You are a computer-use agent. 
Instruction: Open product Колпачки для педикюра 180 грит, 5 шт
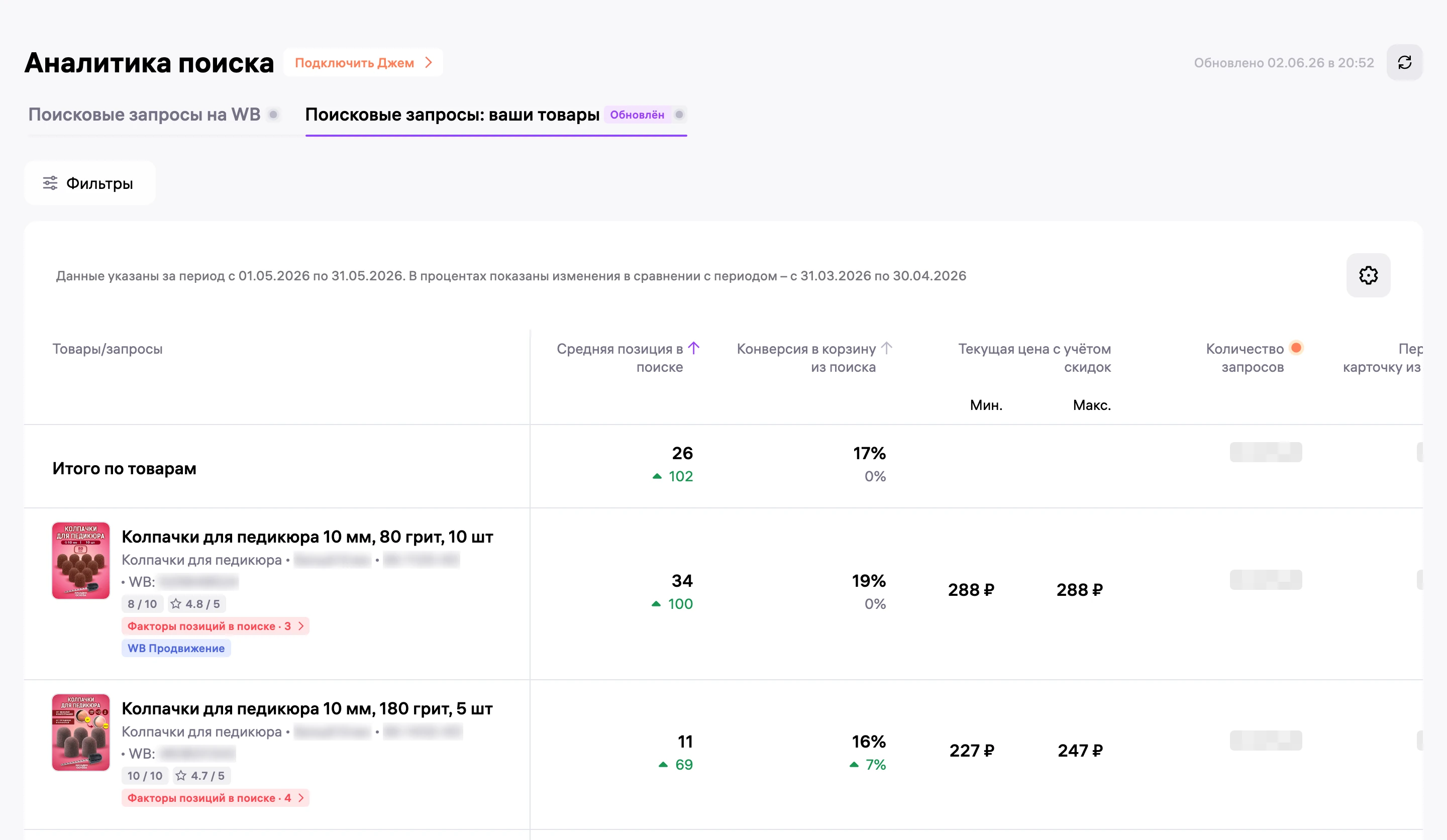point(307,708)
